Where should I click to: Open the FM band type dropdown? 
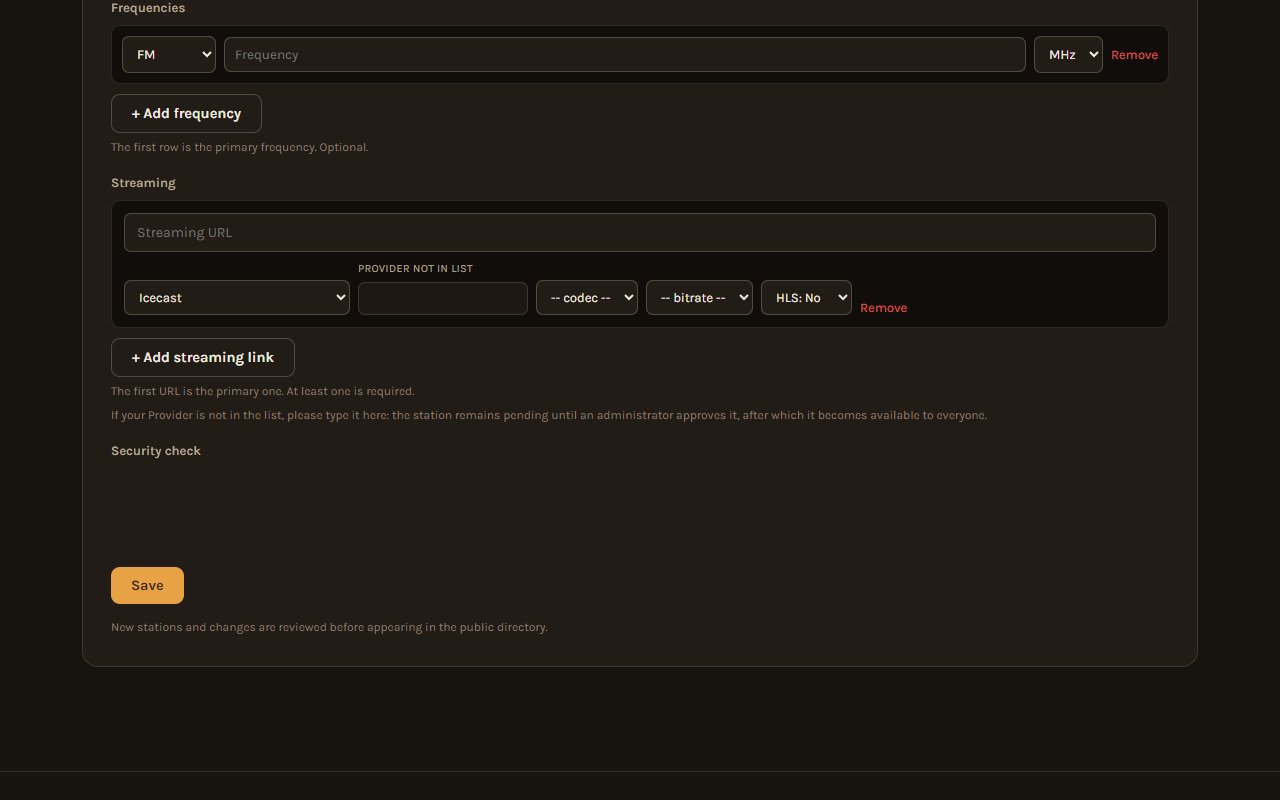point(169,55)
